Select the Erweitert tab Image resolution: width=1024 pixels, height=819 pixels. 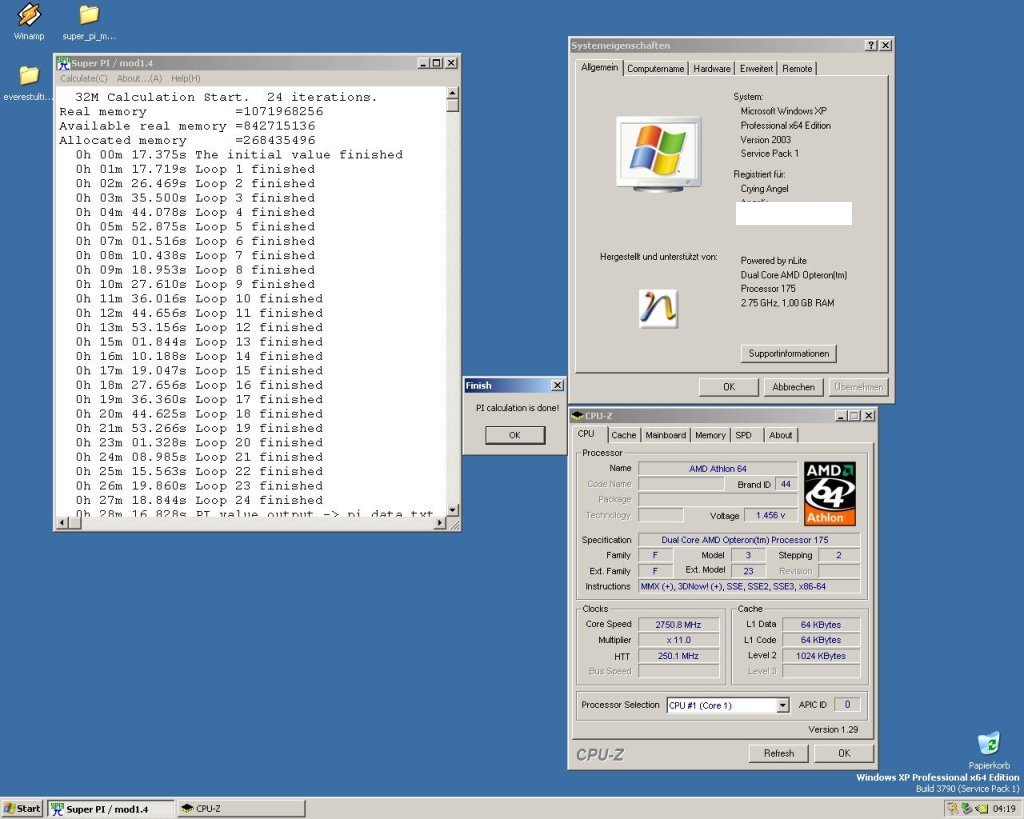pos(756,69)
